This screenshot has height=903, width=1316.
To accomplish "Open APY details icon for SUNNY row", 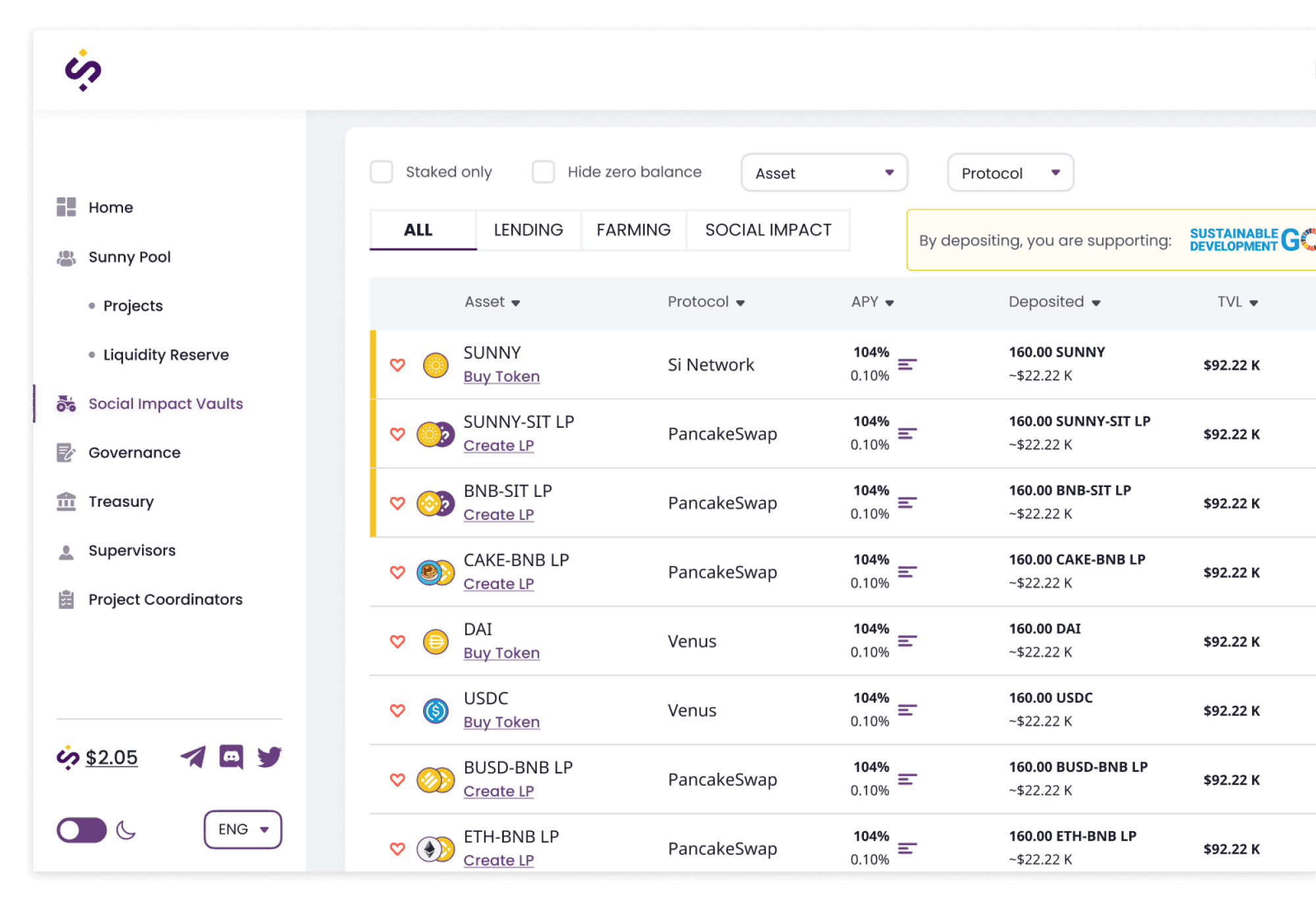I will click(x=907, y=365).
